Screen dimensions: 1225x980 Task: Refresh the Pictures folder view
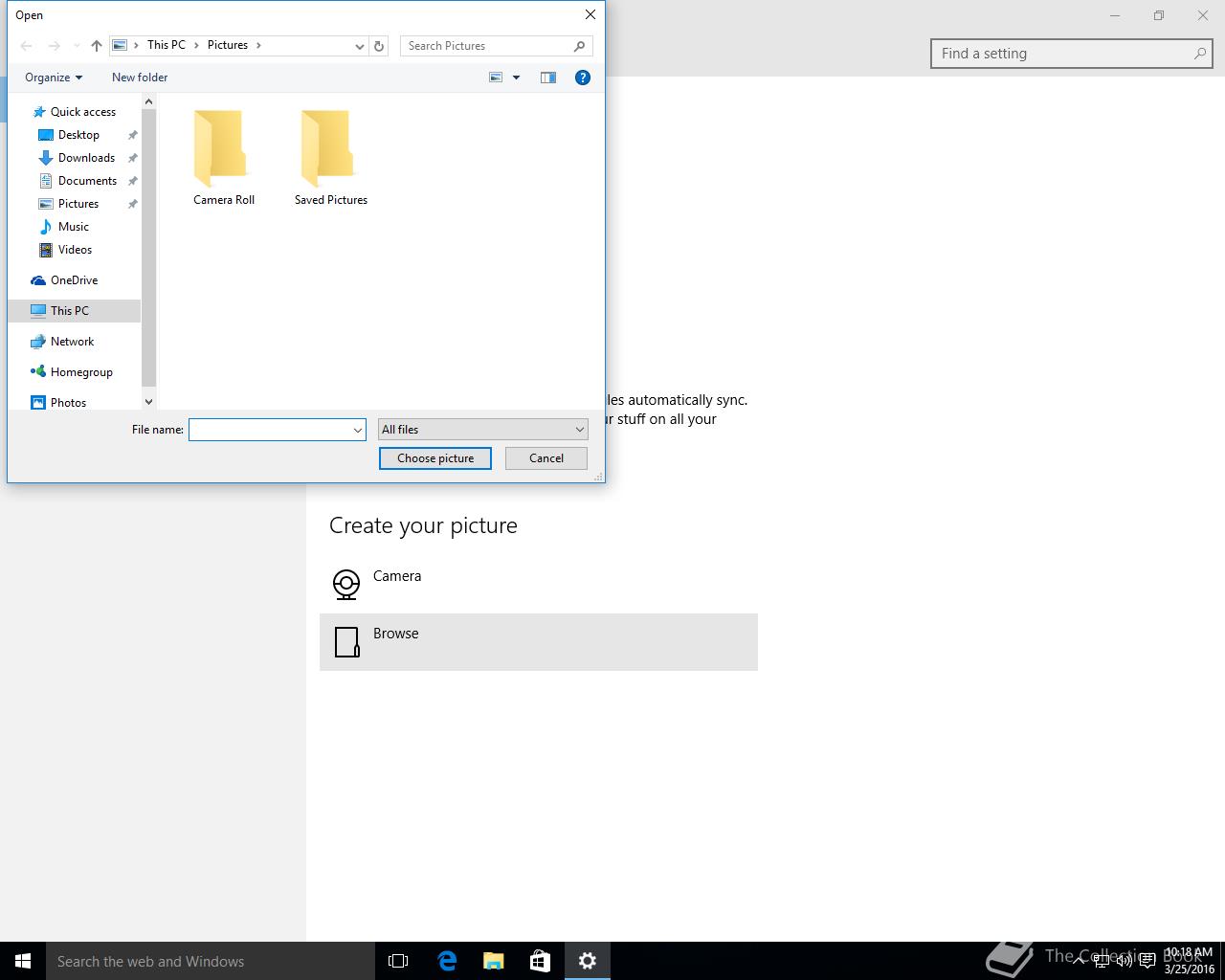[379, 46]
